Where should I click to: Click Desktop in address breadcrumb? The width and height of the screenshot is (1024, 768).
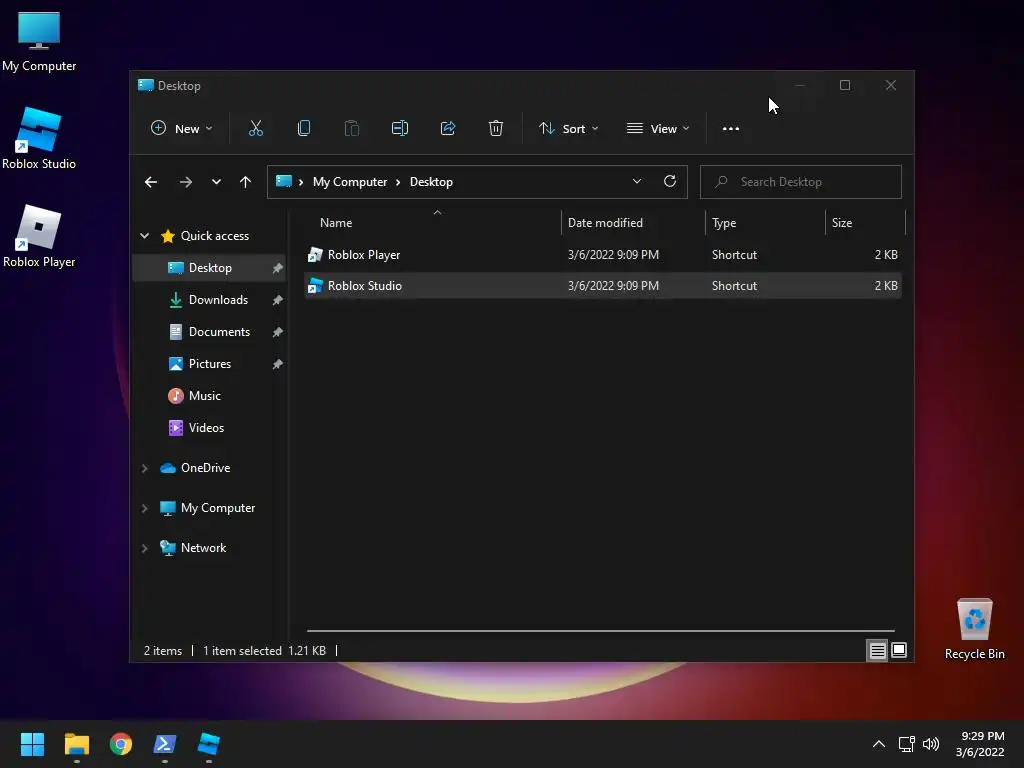click(x=431, y=182)
